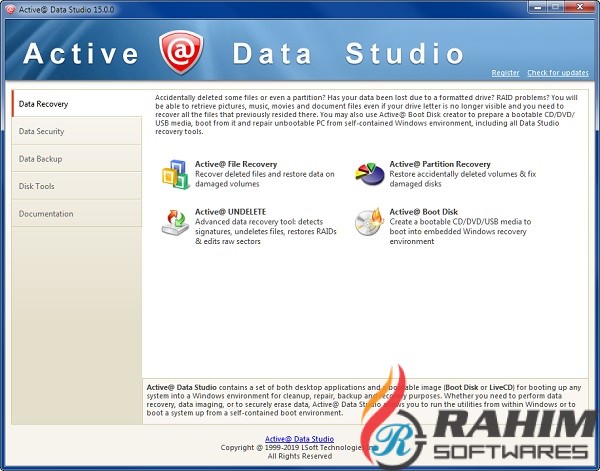
Task: Click the title bar application icon
Action: [10, 9]
